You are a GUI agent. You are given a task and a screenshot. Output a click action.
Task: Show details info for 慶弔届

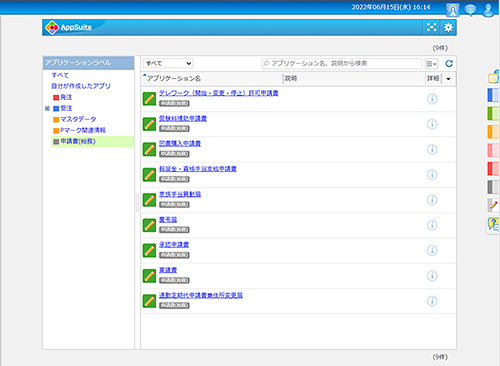[x=432, y=225]
